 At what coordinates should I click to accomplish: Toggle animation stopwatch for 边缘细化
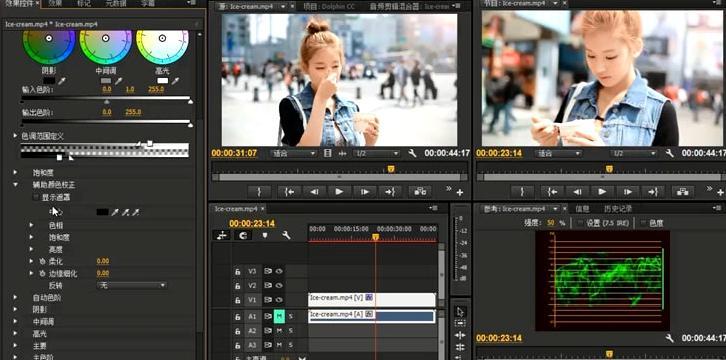coord(43,273)
